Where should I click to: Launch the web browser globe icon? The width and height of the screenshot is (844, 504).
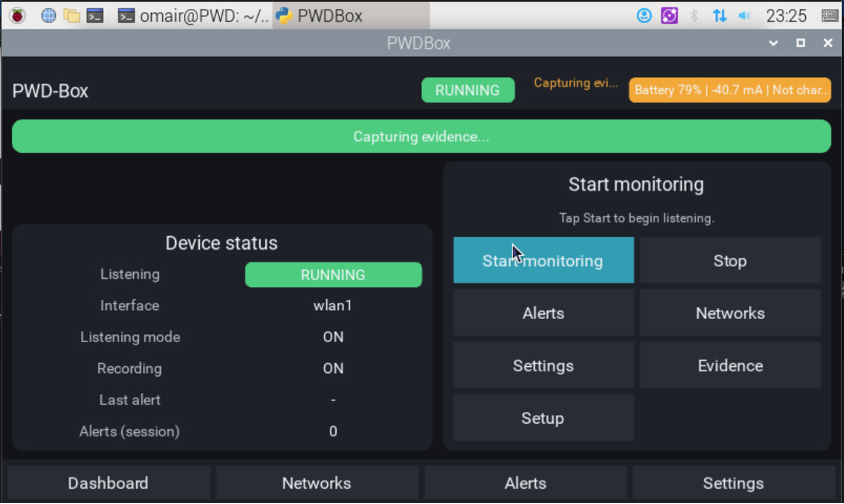click(48, 16)
